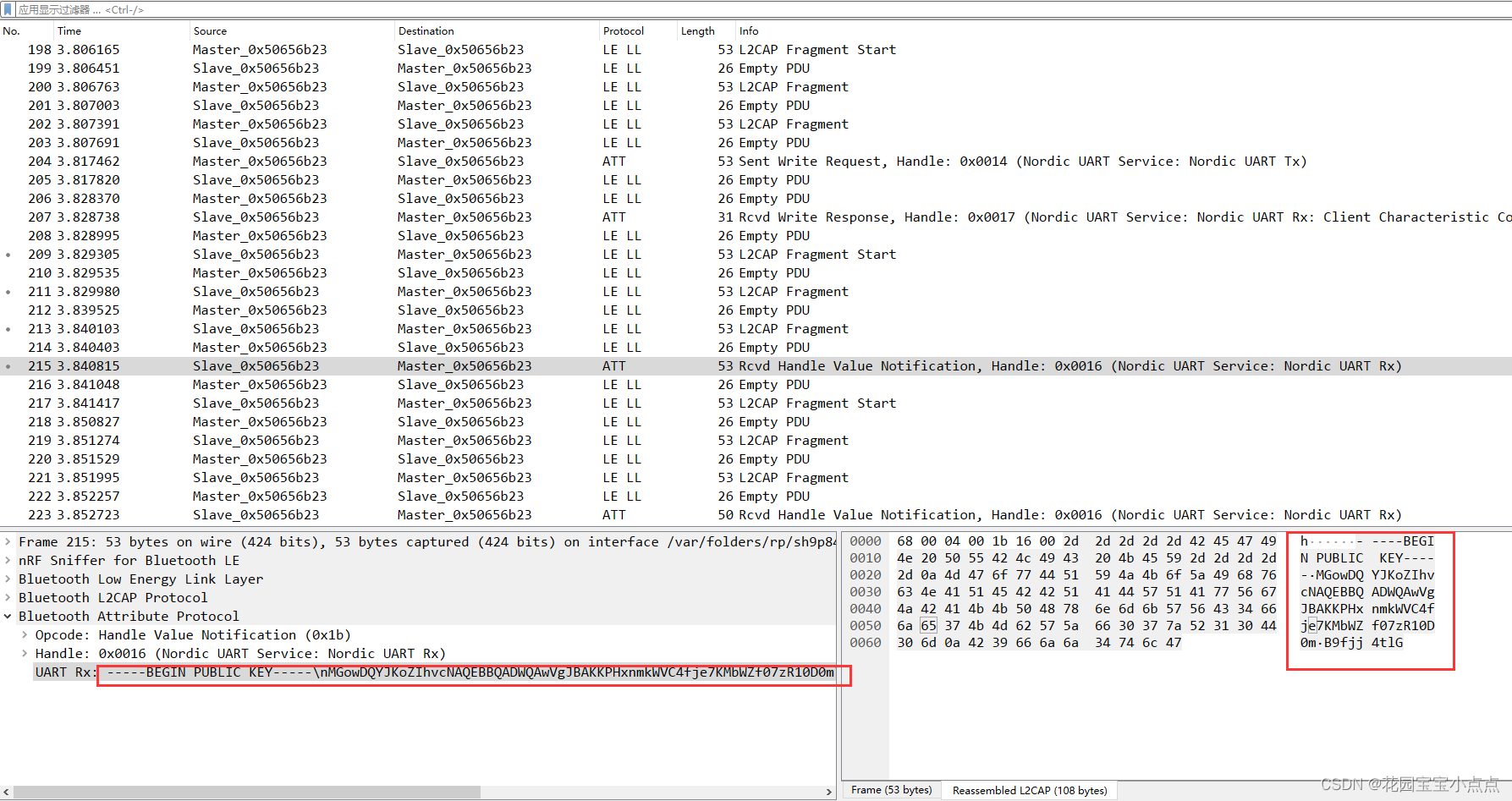Sort packets by the Time column header
The image size is (1512, 801).
69,31
